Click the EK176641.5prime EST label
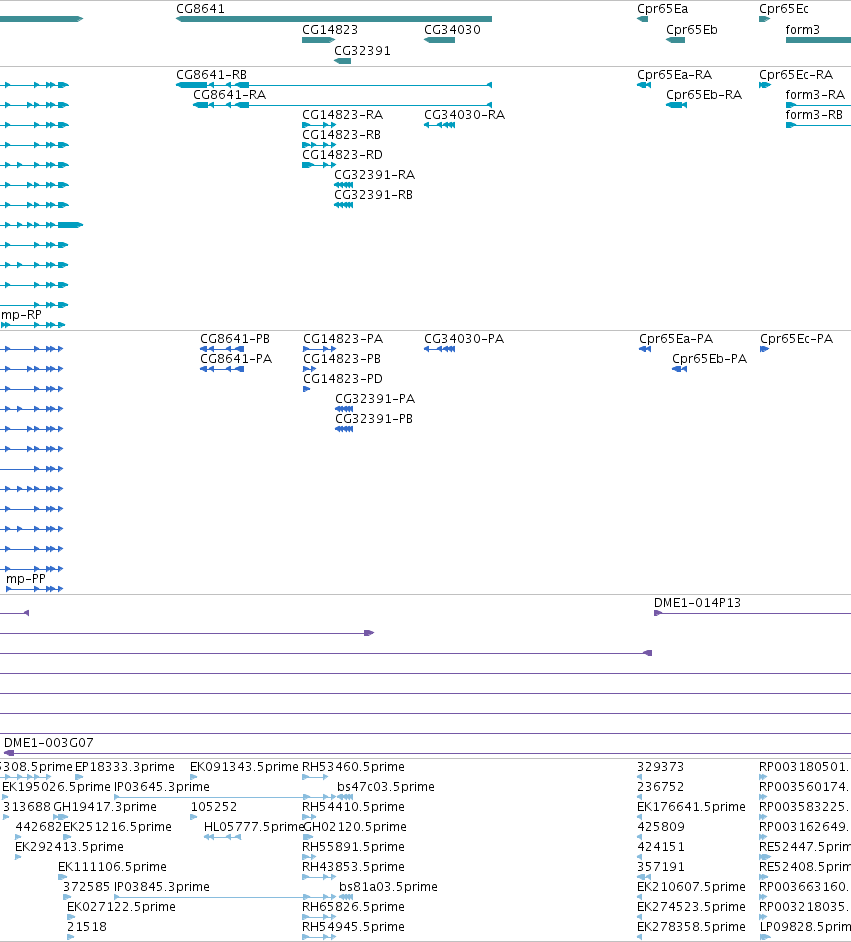The height and width of the screenshot is (942, 851). (691, 807)
